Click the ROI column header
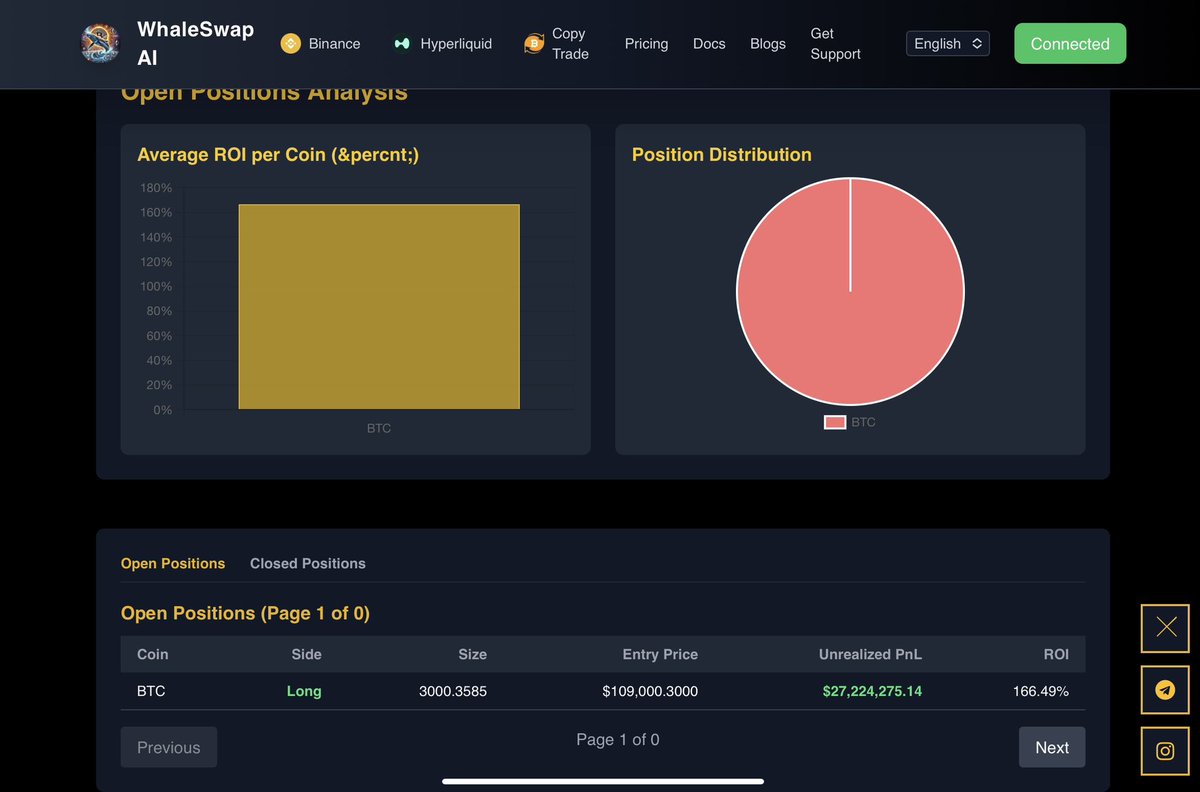Image resolution: width=1200 pixels, height=792 pixels. [1056, 654]
